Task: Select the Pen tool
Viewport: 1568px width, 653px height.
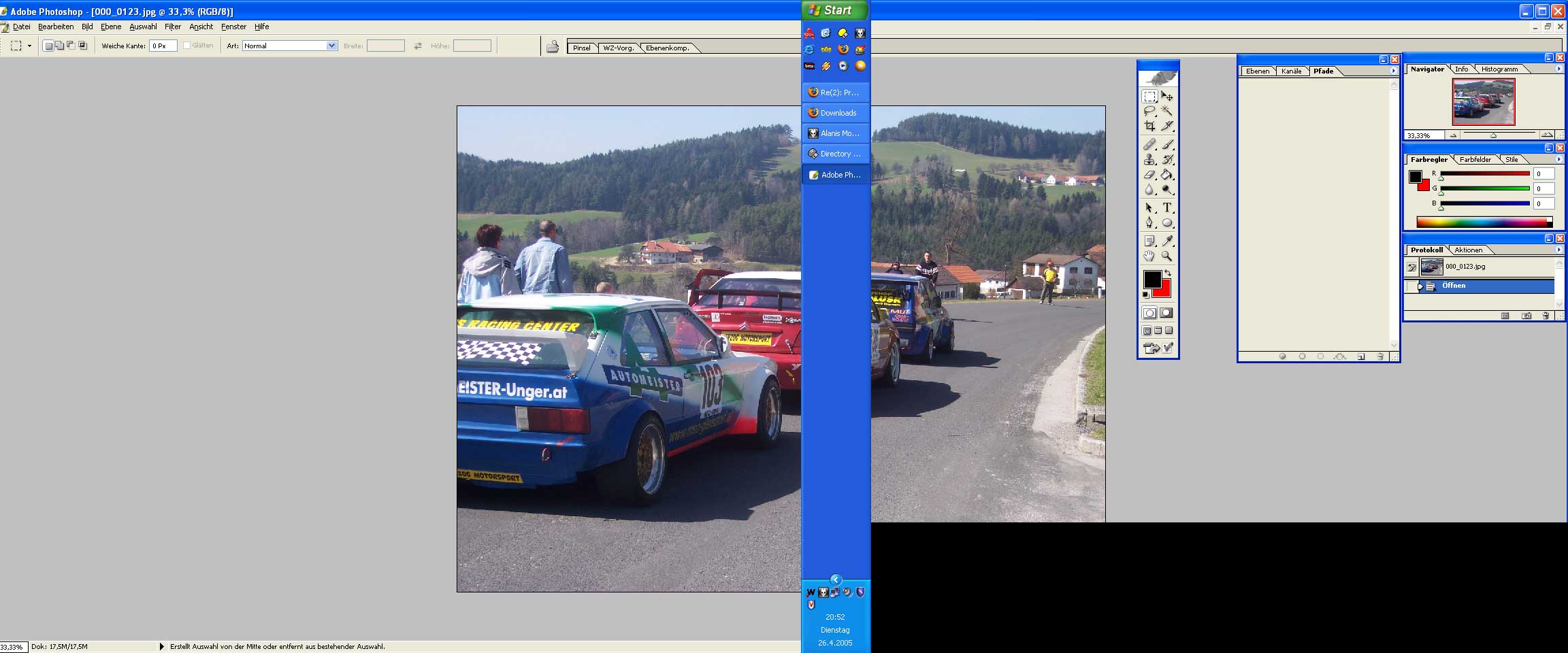Action: (1149, 223)
